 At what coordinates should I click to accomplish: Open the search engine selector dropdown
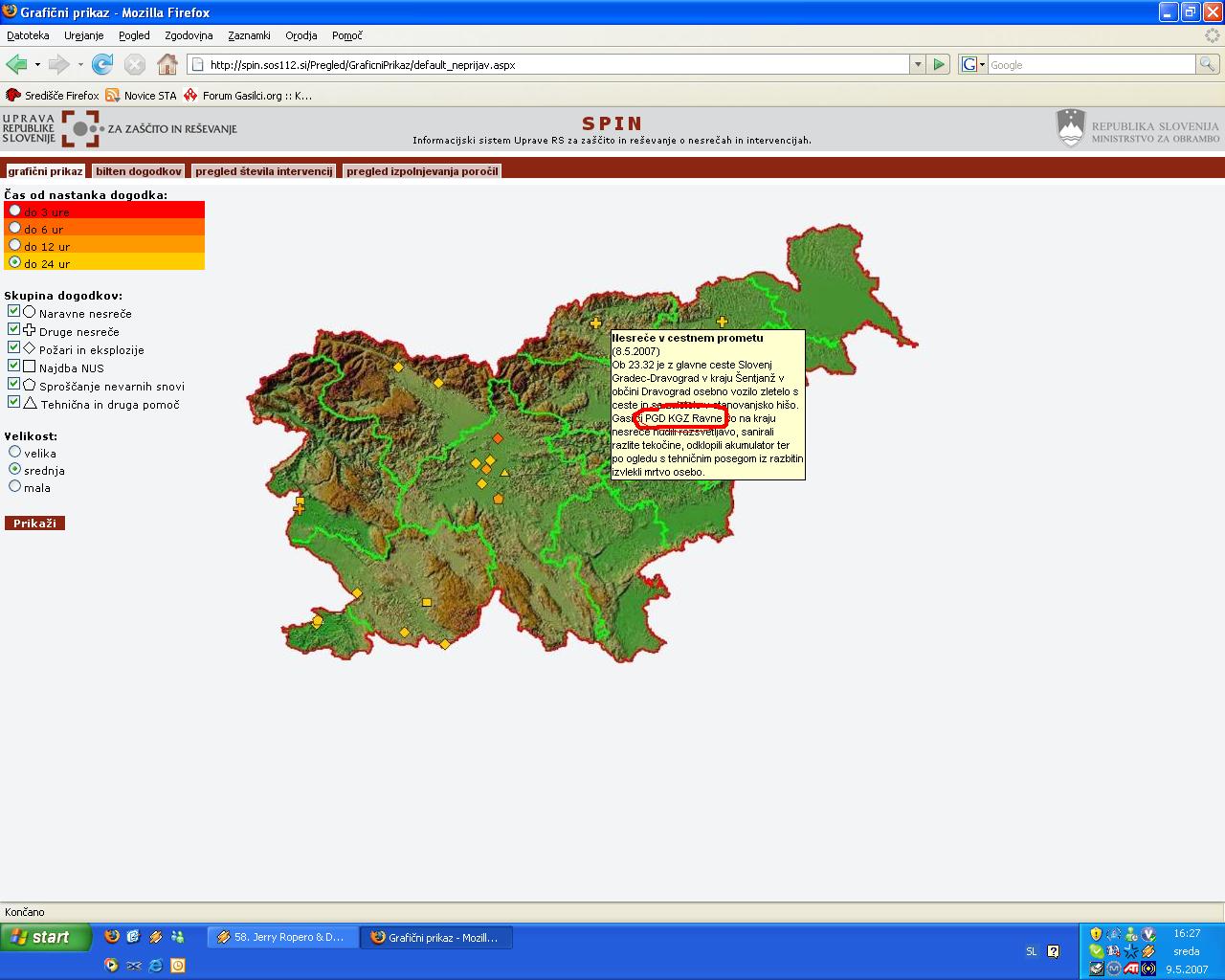pyautogui.click(x=973, y=64)
